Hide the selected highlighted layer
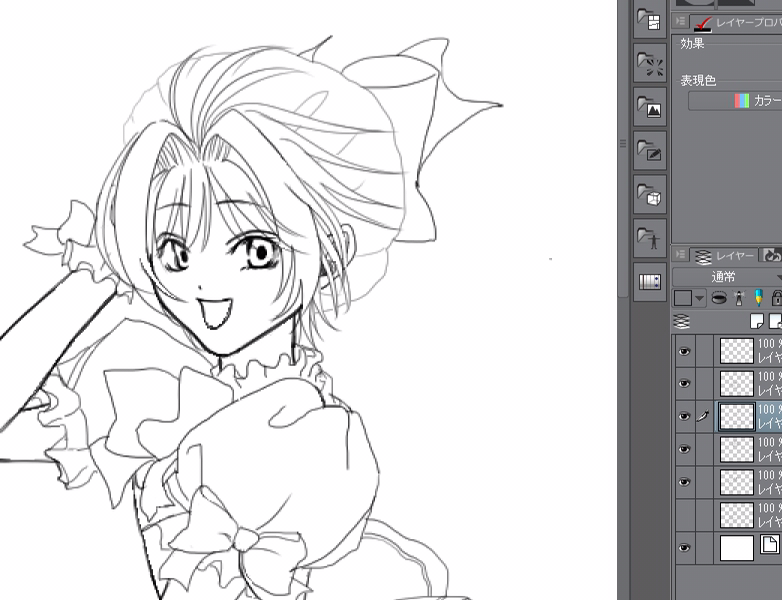The image size is (782, 600). (685, 416)
